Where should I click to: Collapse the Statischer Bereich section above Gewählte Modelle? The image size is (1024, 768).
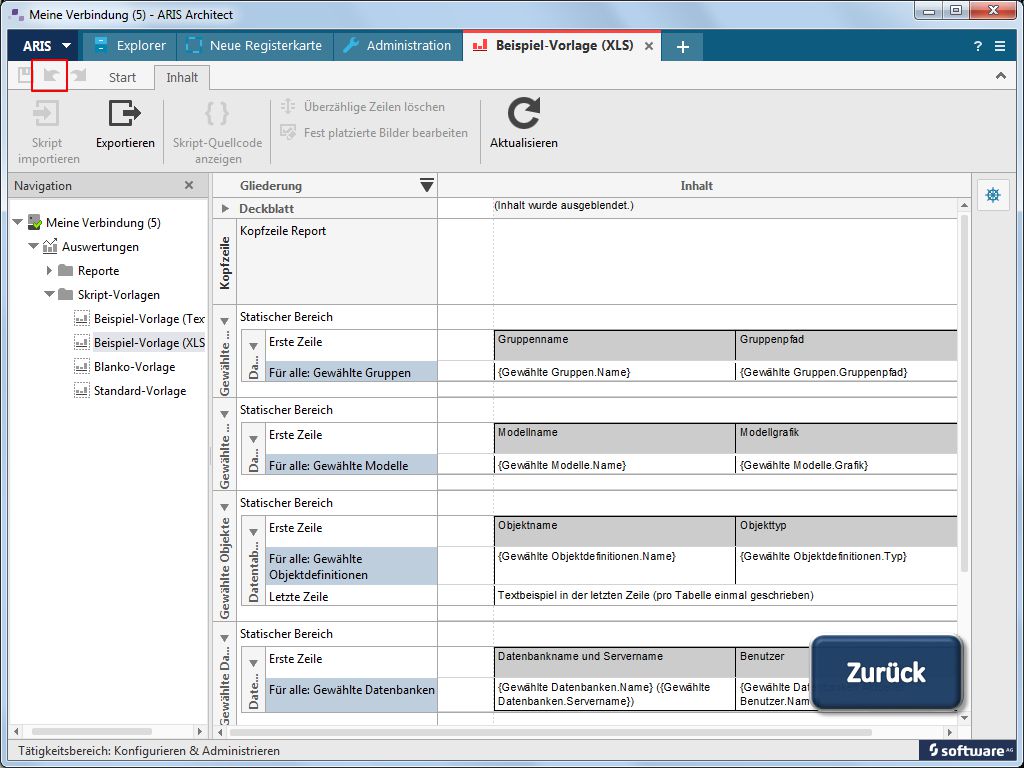point(225,413)
